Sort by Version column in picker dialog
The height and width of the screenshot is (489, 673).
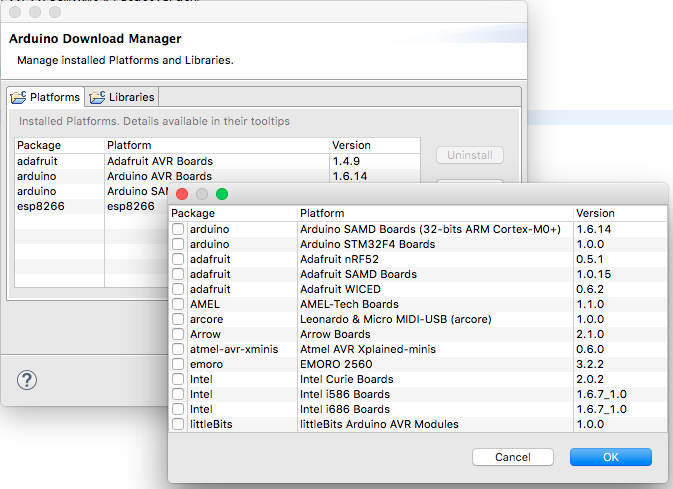tap(620, 213)
